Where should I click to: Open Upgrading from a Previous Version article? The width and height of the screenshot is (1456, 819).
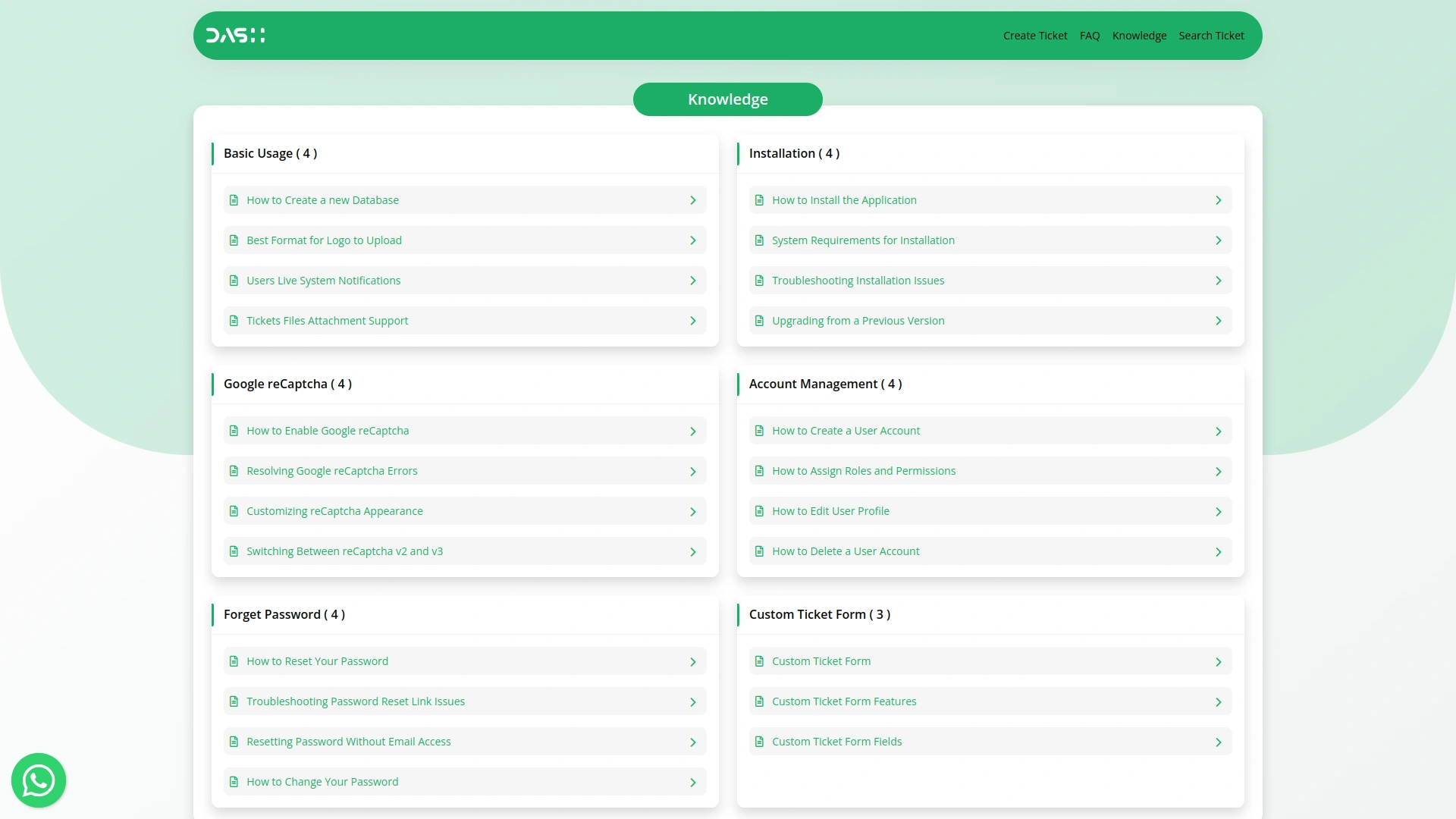858,321
